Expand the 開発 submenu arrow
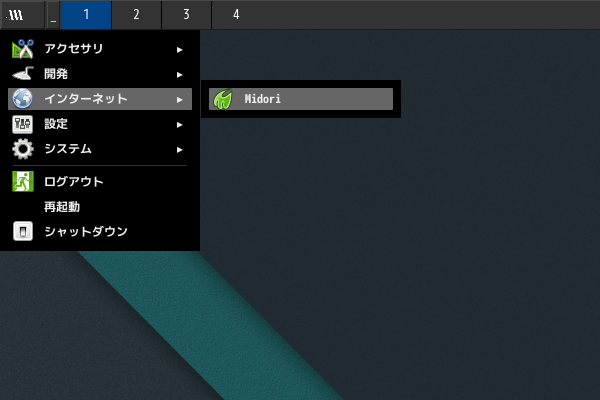600x400 pixels. pyautogui.click(x=179, y=75)
